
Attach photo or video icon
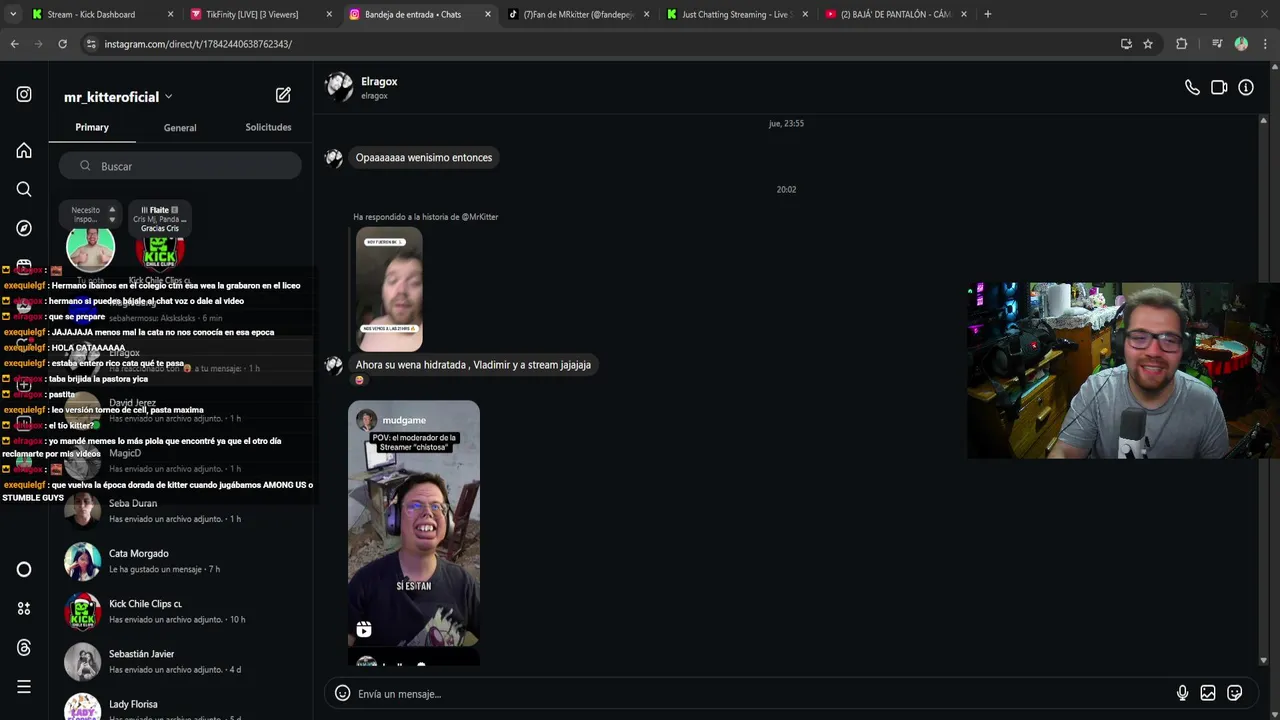click(1208, 693)
